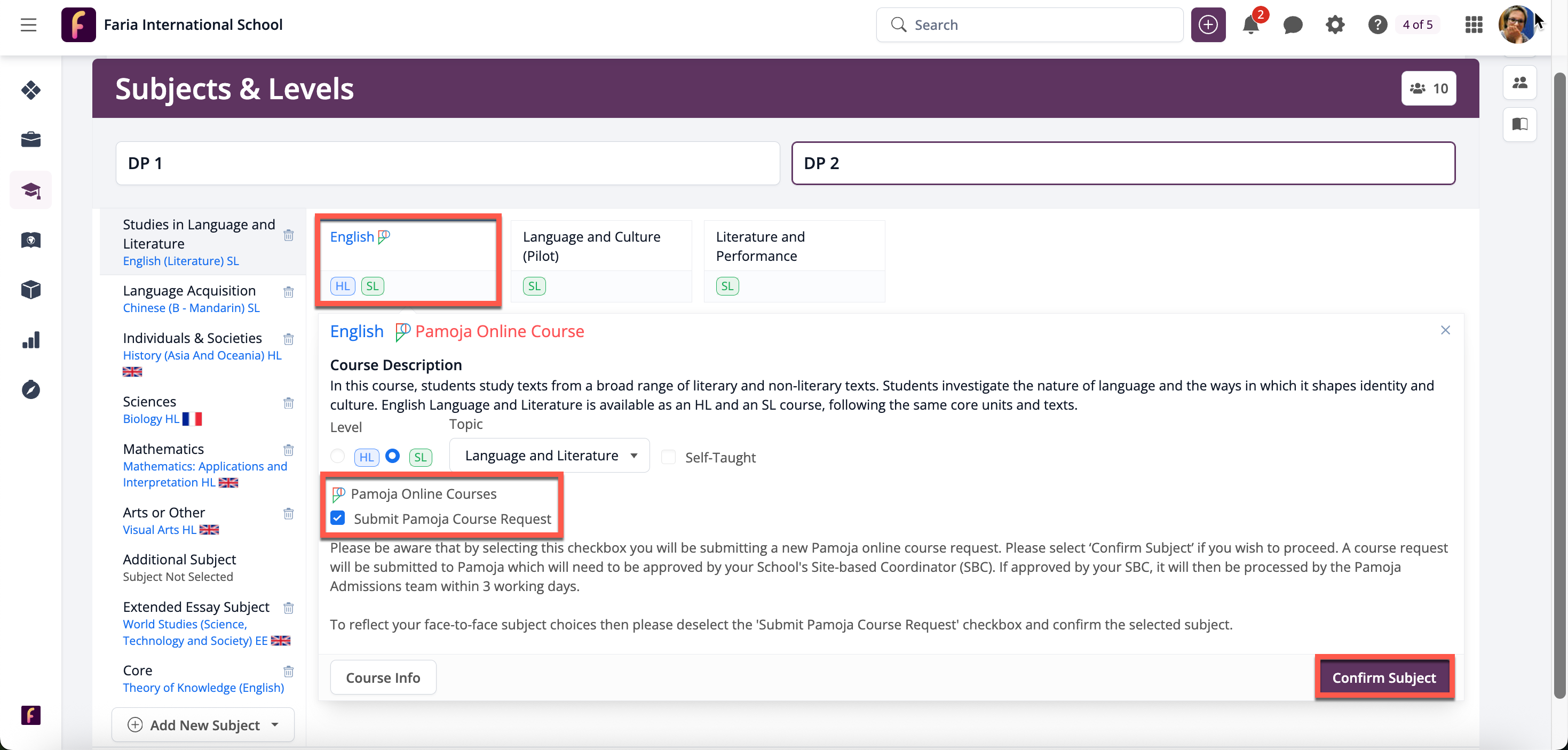Click the settings gear icon
The image size is (1568, 750).
click(x=1335, y=25)
